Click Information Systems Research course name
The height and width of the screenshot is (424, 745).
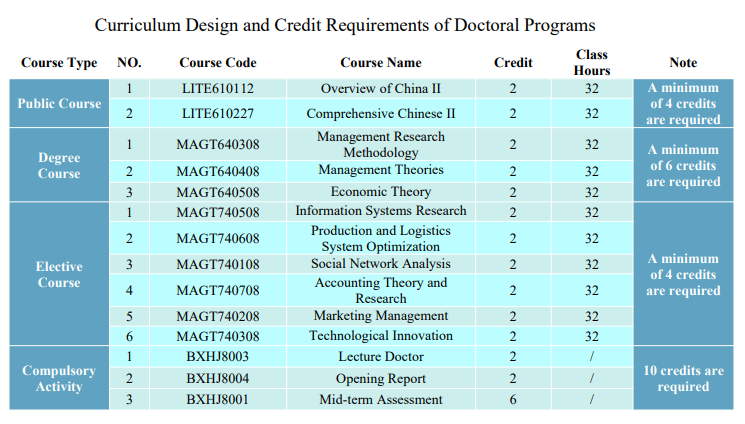click(x=380, y=211)
